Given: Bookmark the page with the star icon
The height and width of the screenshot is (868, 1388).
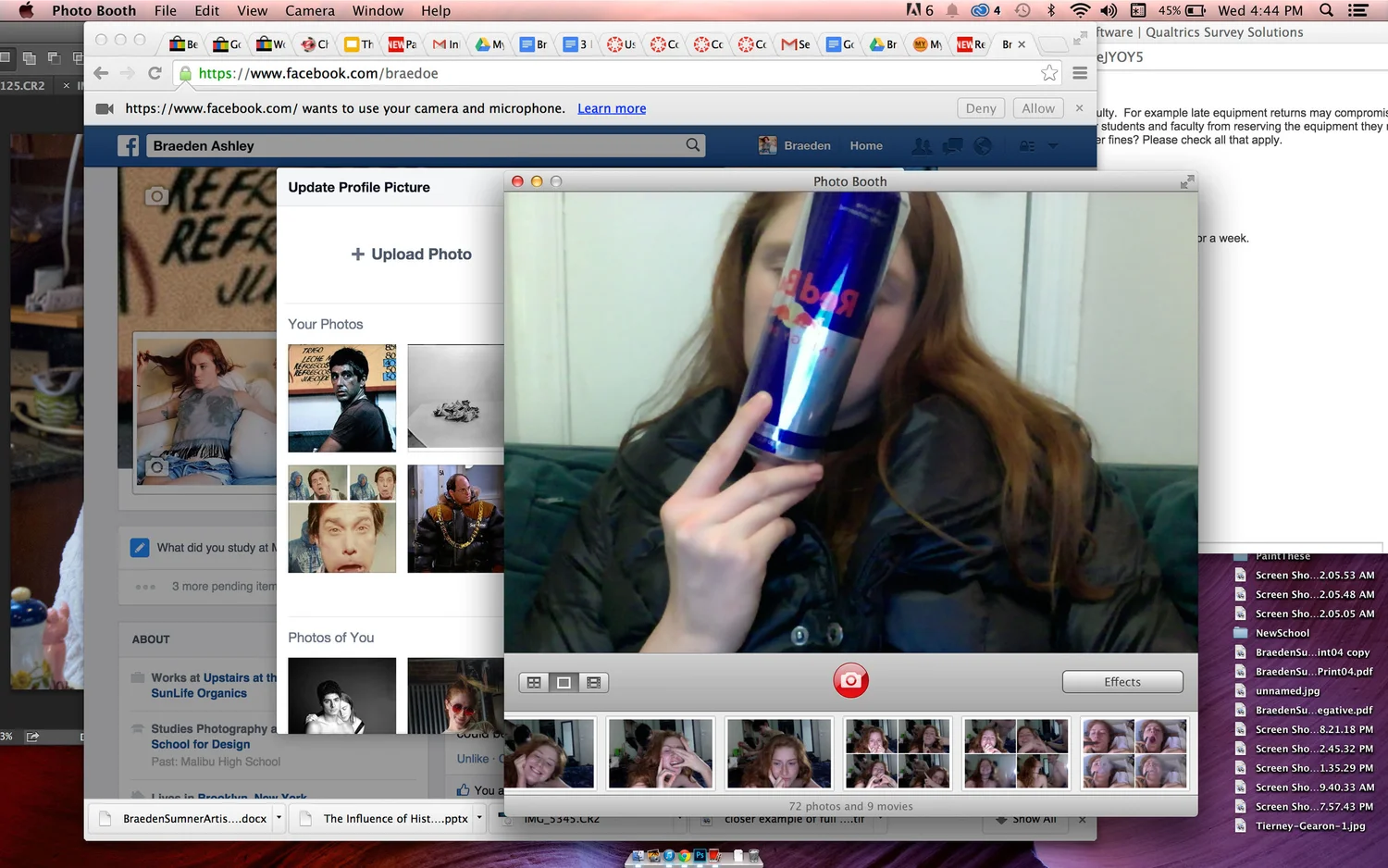Looking at the screenshot, I should click(1049, 73).
